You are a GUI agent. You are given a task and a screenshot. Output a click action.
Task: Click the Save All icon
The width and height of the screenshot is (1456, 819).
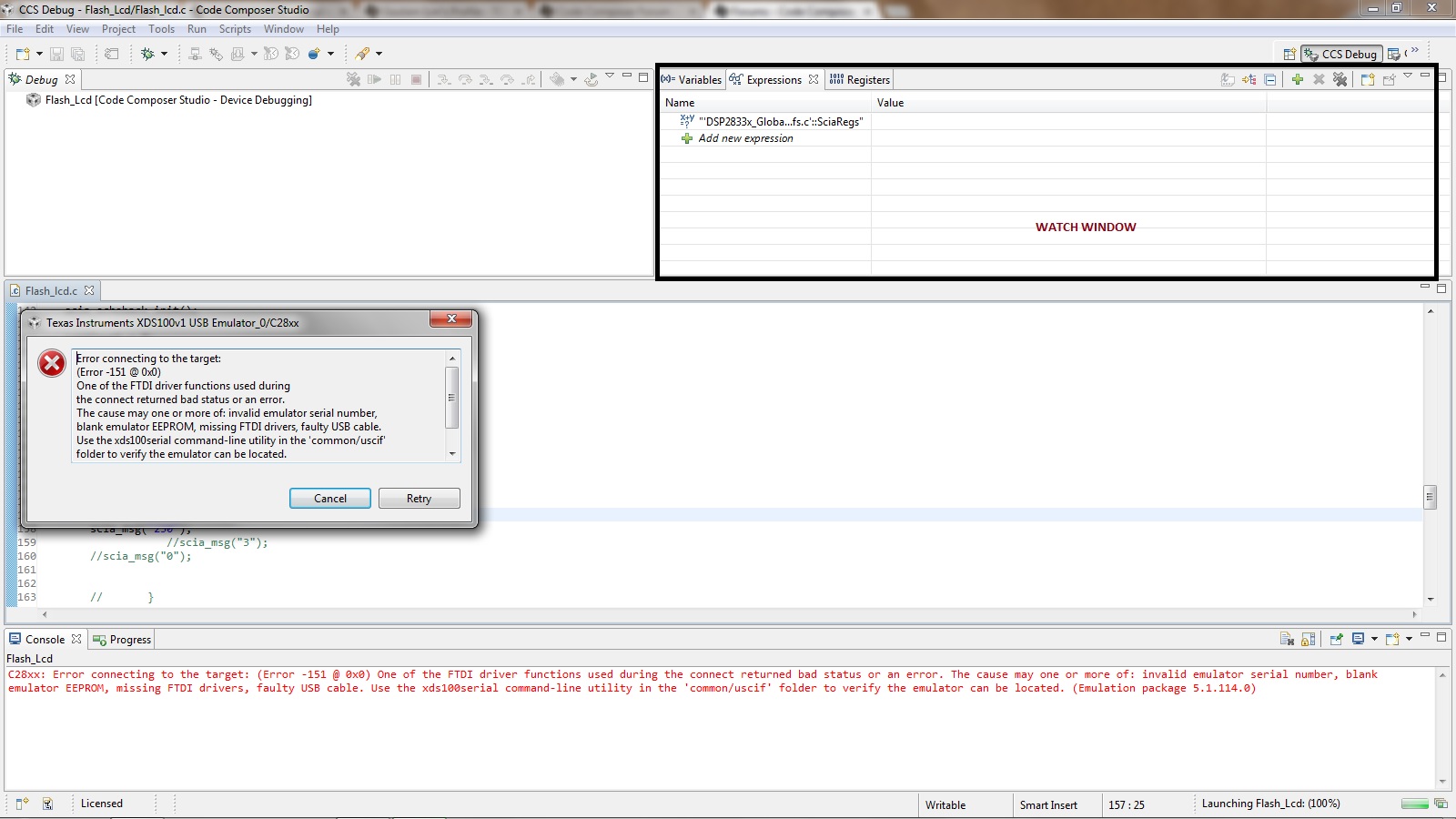78,54
